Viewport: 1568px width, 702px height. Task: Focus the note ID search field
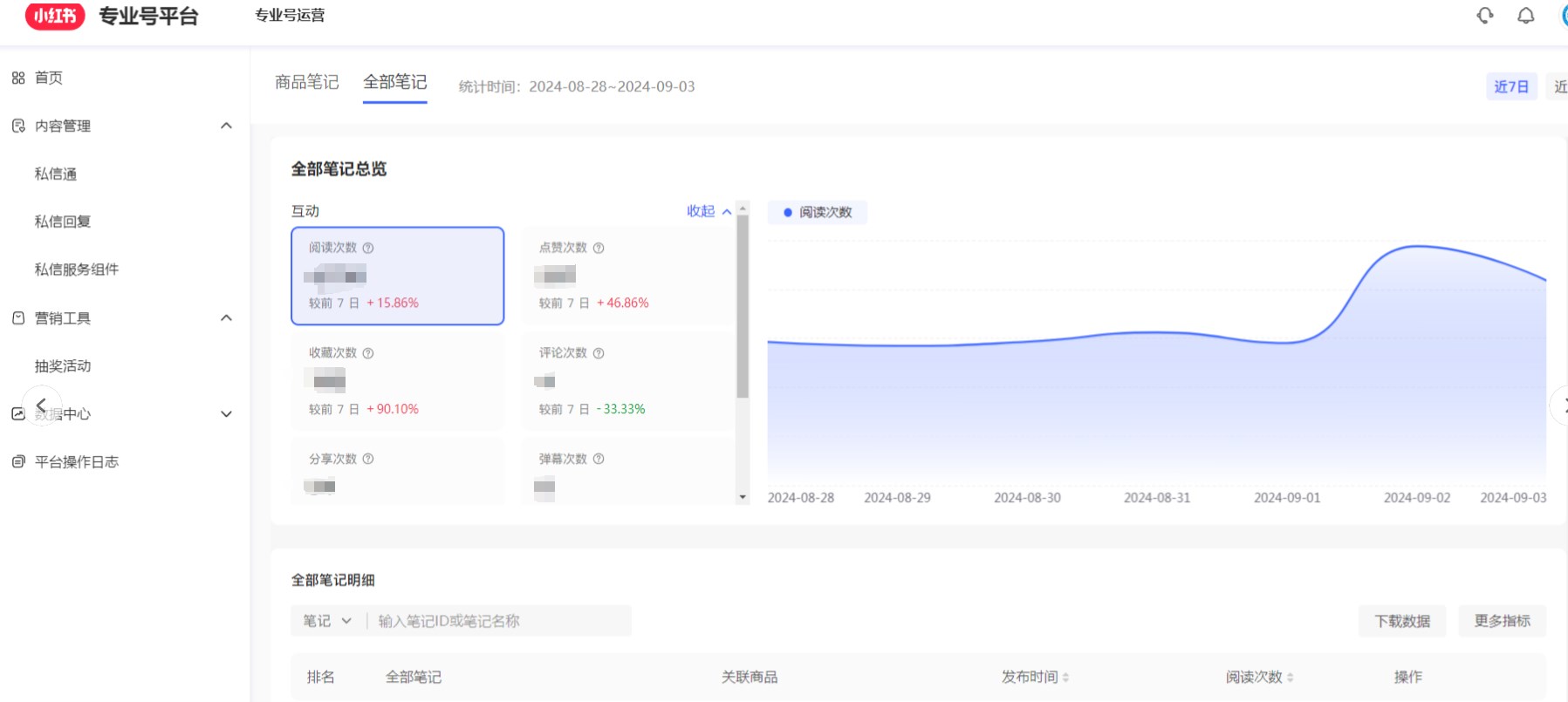pyautogui.click(x=497, y=621)
